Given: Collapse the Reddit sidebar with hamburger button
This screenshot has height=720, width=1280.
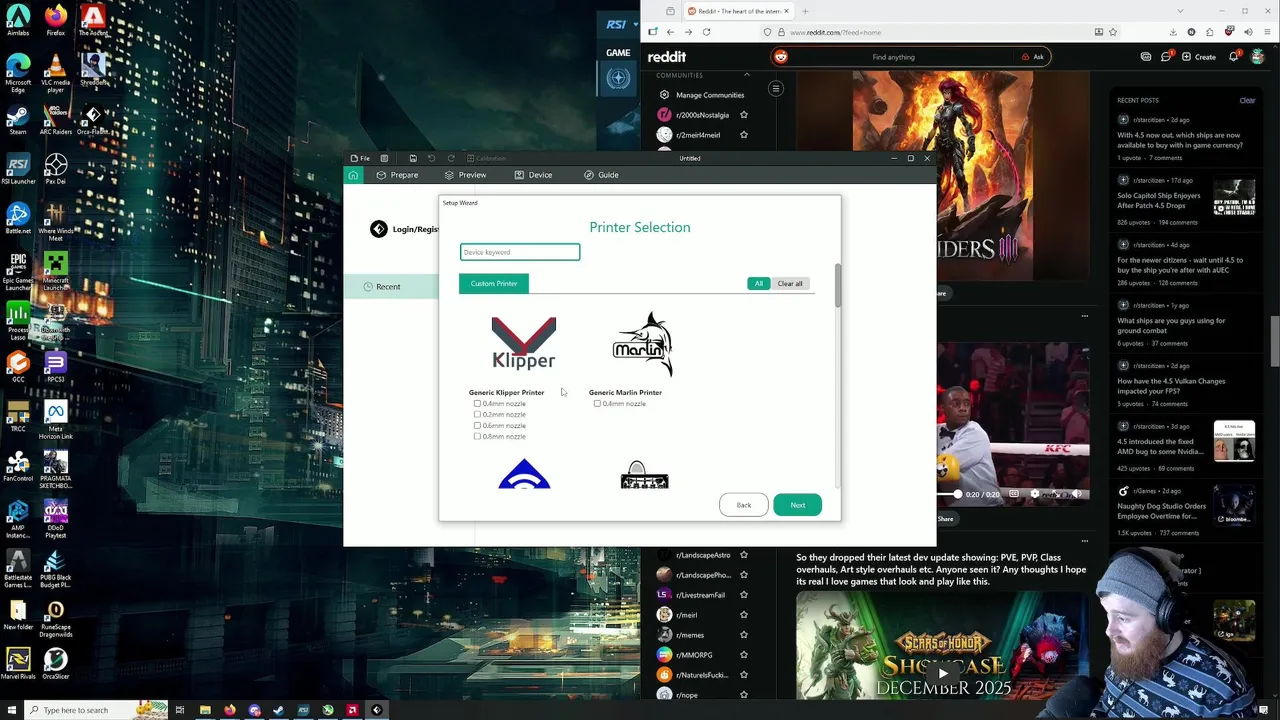Looking at the screenshot, I should pyautogui.click(x=775, y=89).
